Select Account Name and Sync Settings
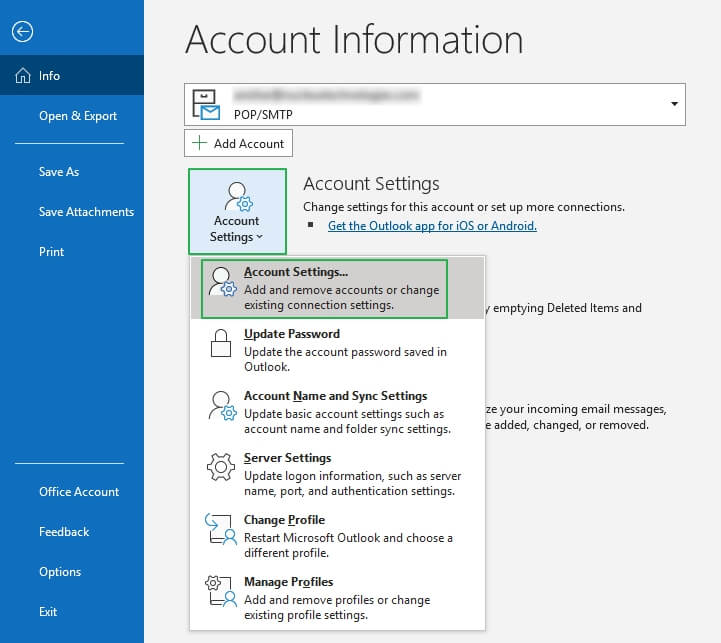The height and width of the screenshot is (643, 721). 337,412
